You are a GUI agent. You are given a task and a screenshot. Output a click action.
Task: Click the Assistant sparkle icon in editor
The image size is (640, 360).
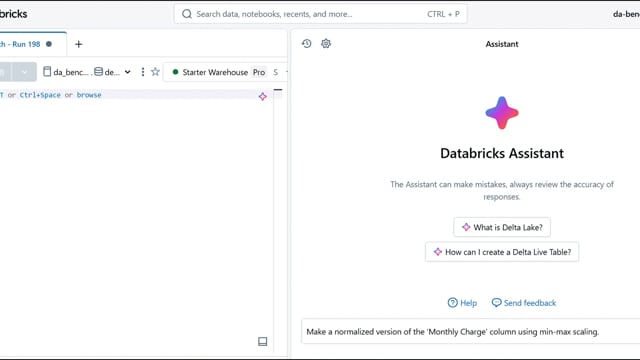point(262,96)
